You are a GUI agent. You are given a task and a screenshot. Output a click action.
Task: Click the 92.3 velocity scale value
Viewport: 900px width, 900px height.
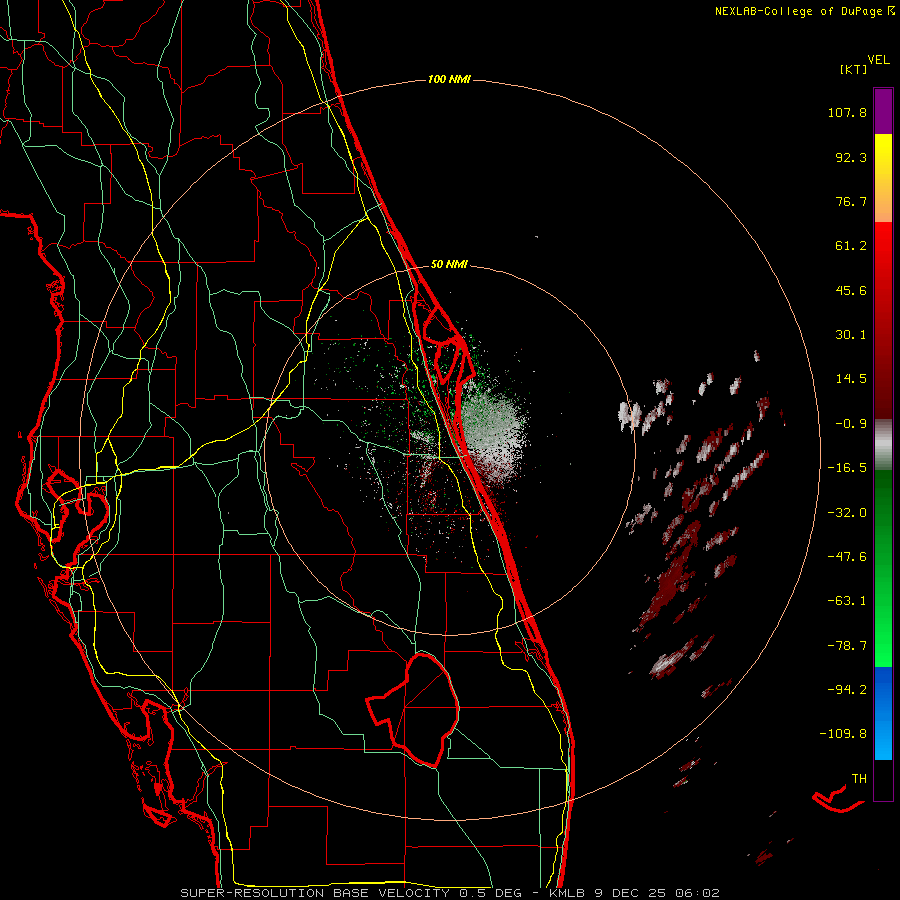(x=851, y=157)
